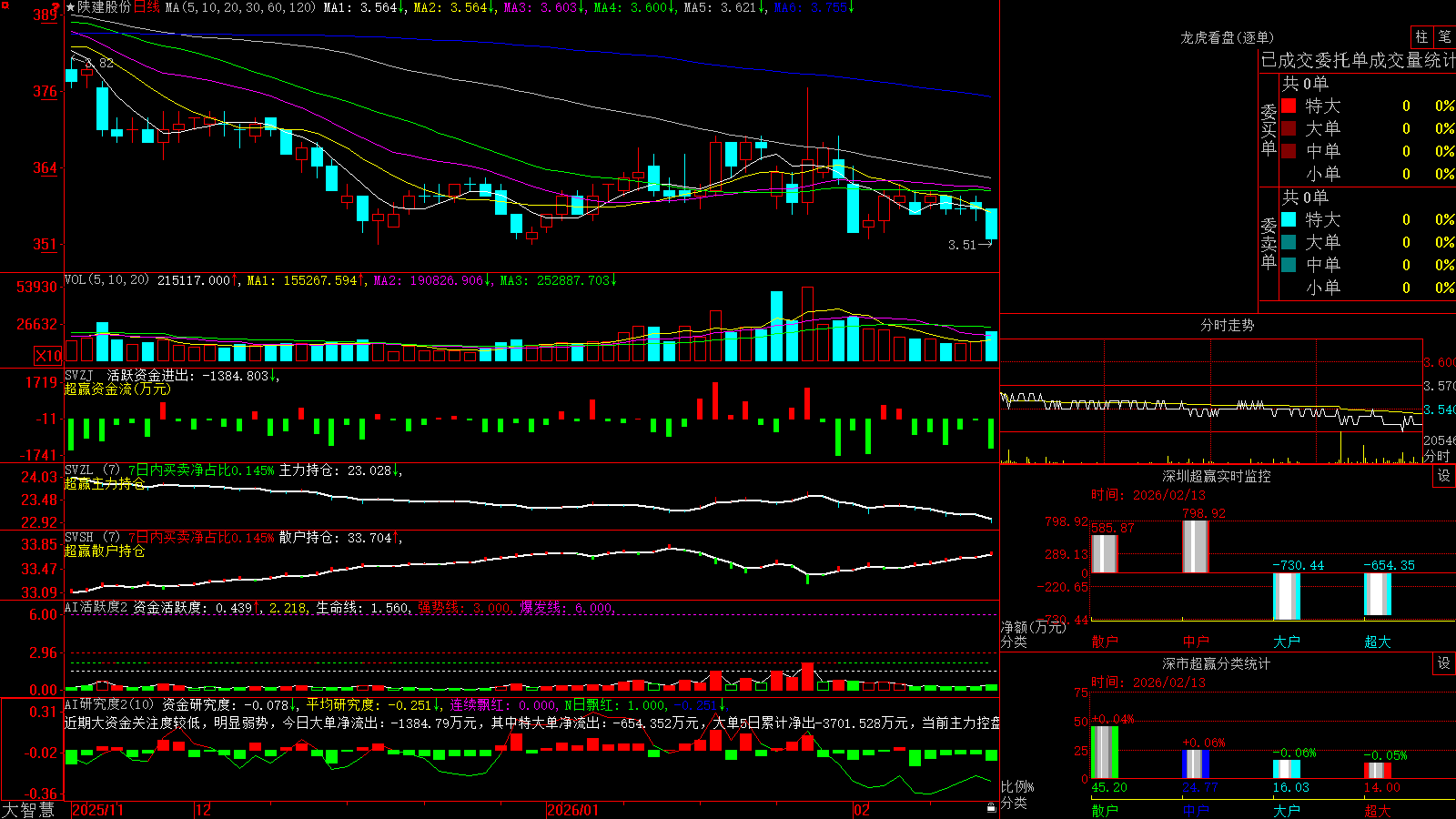Image resolution: width=1456 pixels, height=819 pixels.
Task: Click the cyan 大户 bar showing 16.03
Action: (1287, 769)
